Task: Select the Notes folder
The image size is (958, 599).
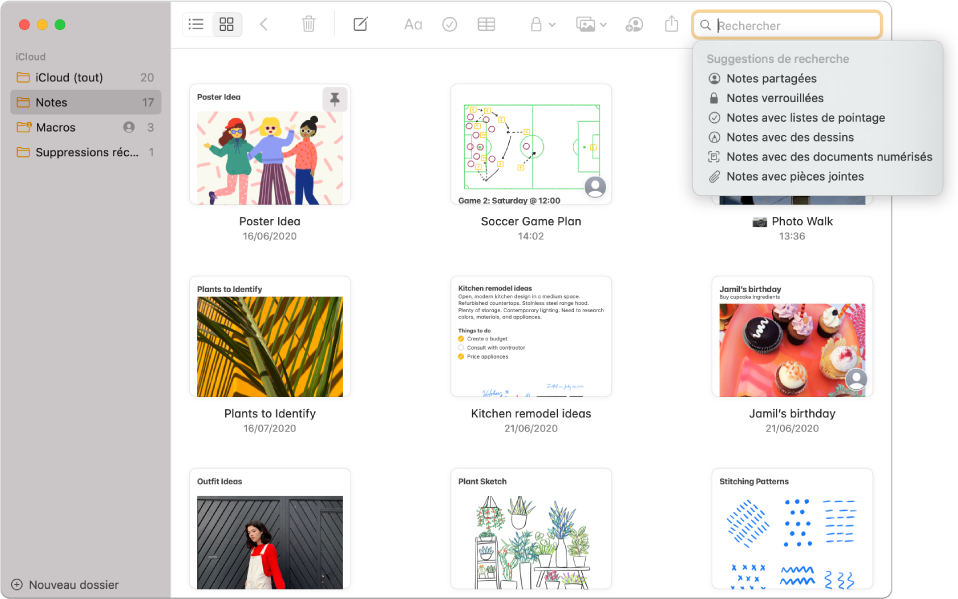Action: click(86, 102)
